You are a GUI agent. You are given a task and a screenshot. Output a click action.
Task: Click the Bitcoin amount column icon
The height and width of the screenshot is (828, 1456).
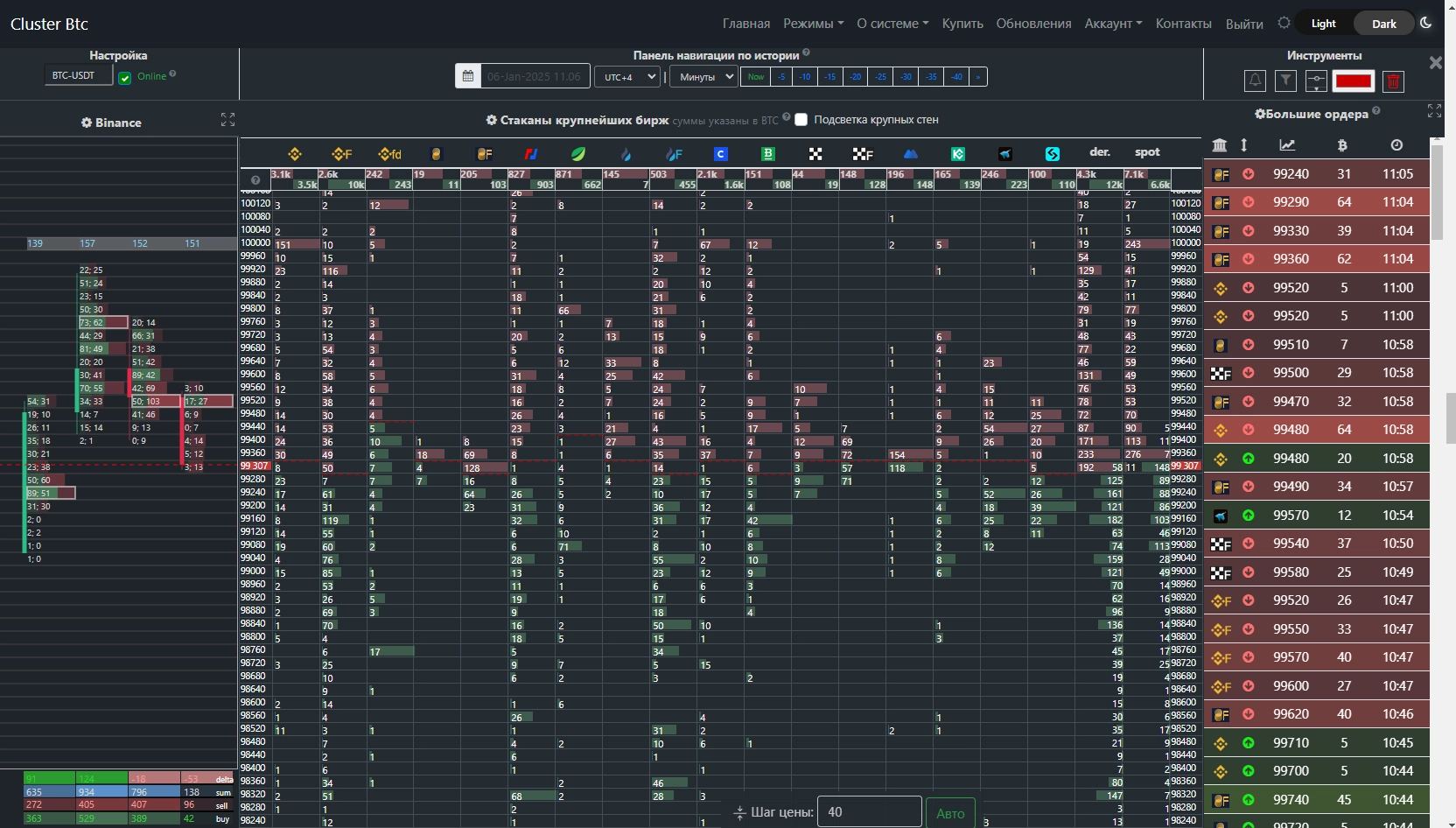(x=1342, y=145)
